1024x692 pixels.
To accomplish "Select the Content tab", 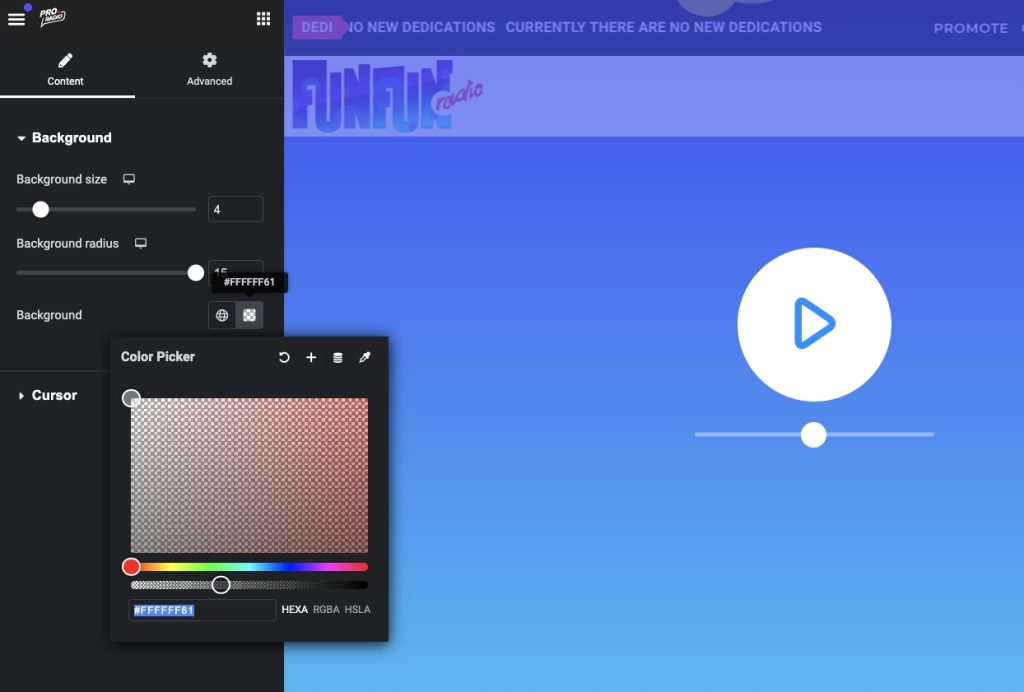I will point(65,70).
